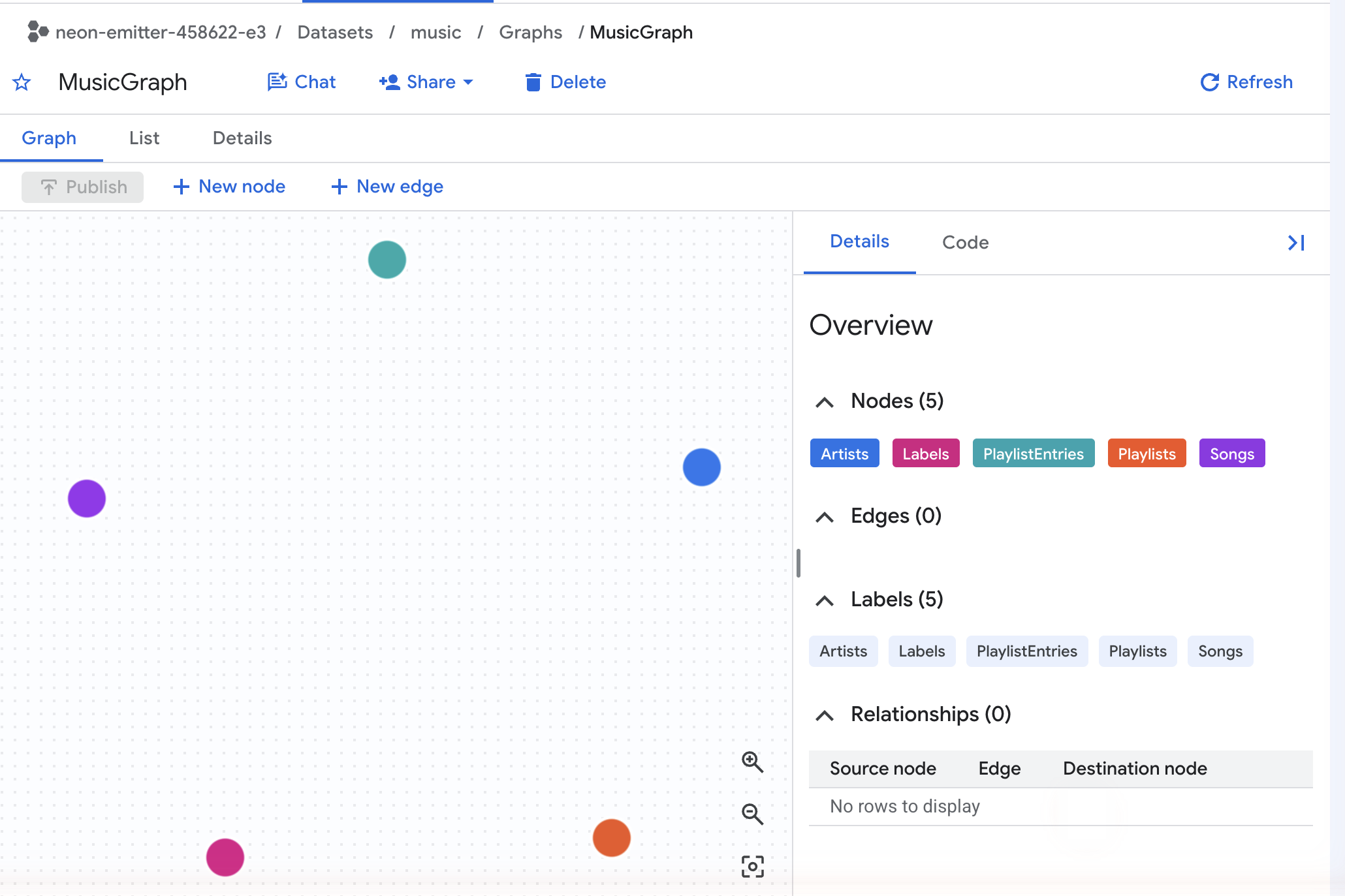Select the purple Songs node chip
The height and width of the screenshot is (896, 1345).
1232,454
